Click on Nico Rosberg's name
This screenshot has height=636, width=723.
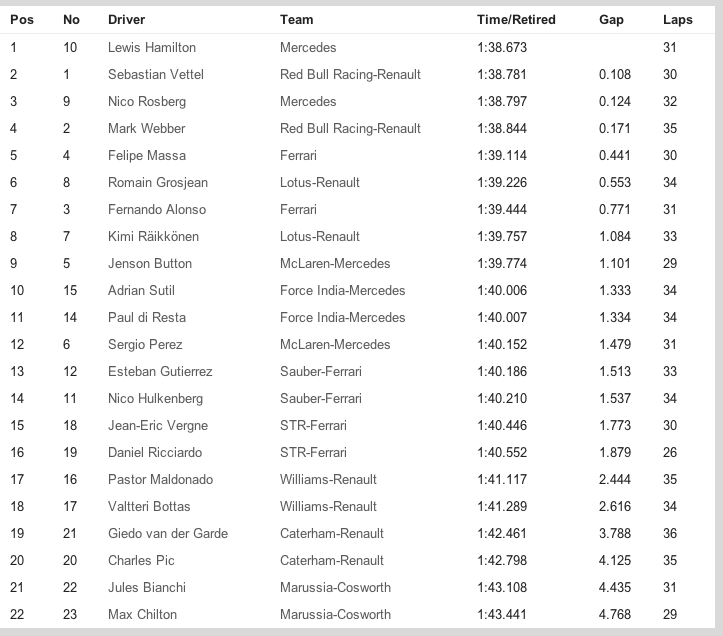coord(145,101)
